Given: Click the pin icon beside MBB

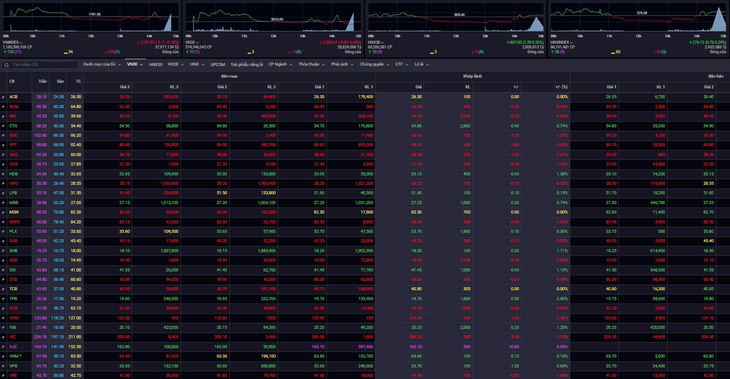Looking at the screenshot, I should click(3, 203).
